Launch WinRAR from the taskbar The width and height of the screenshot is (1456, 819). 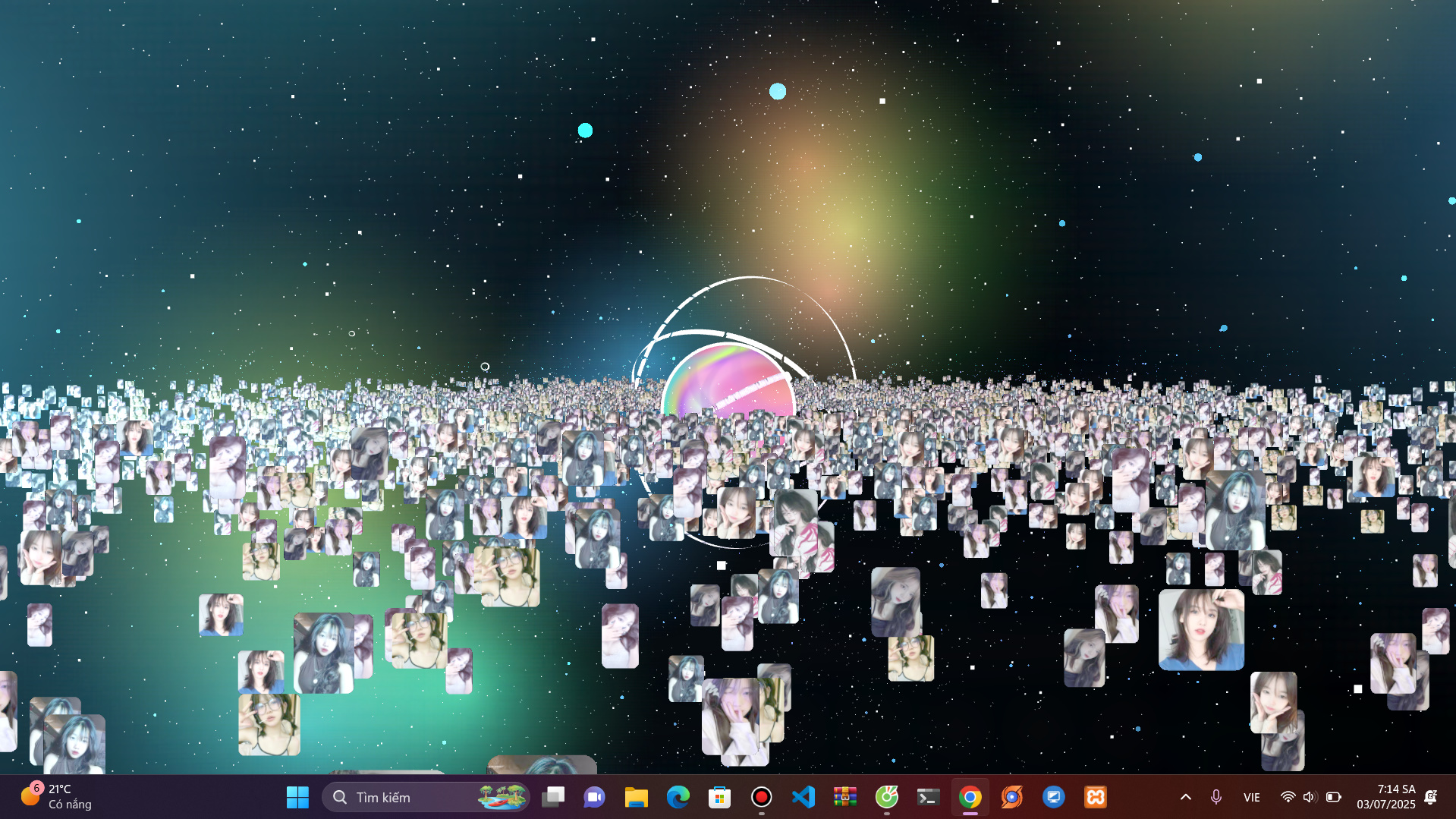[x=844, y=797]
